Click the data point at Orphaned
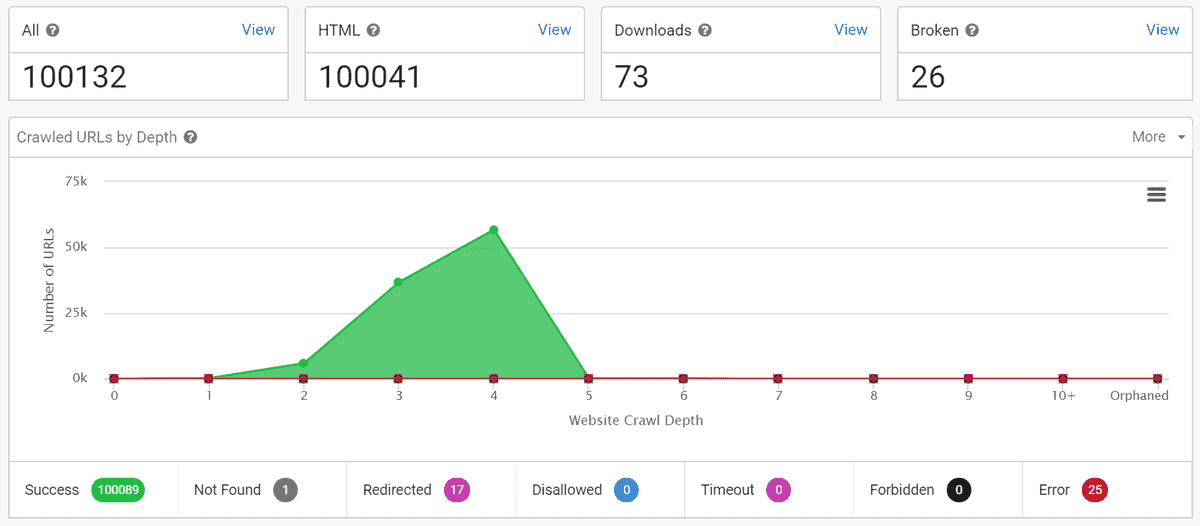Image resolution: width=1200 pixels, height=526 pixels. [1157, 379]
